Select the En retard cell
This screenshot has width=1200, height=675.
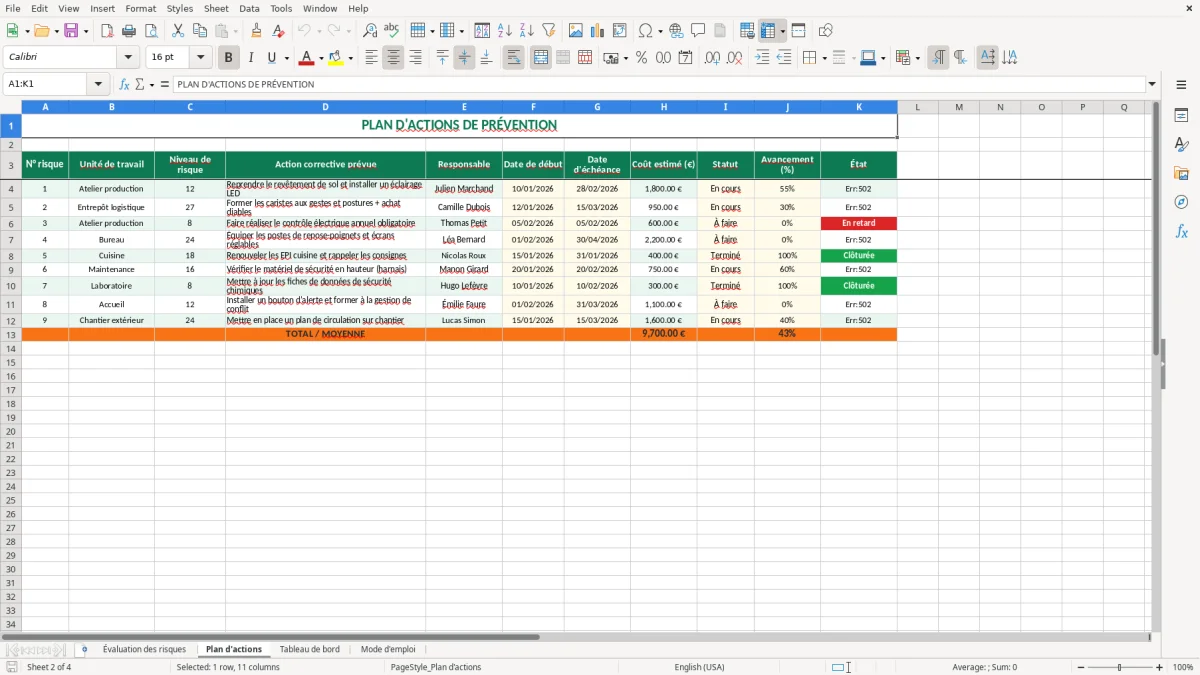tap(858, 223)
